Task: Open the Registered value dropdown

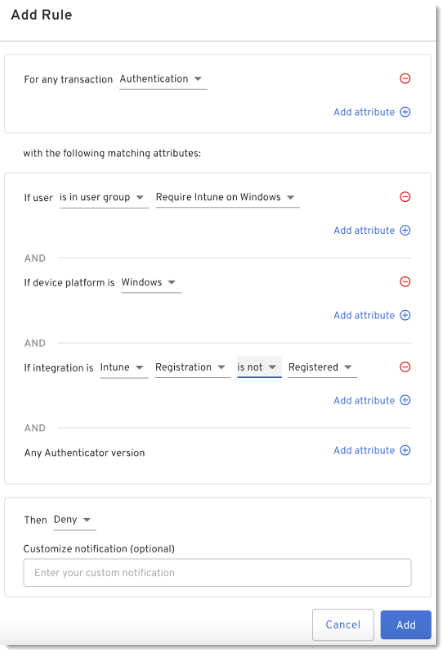Action: click(322, 368)
